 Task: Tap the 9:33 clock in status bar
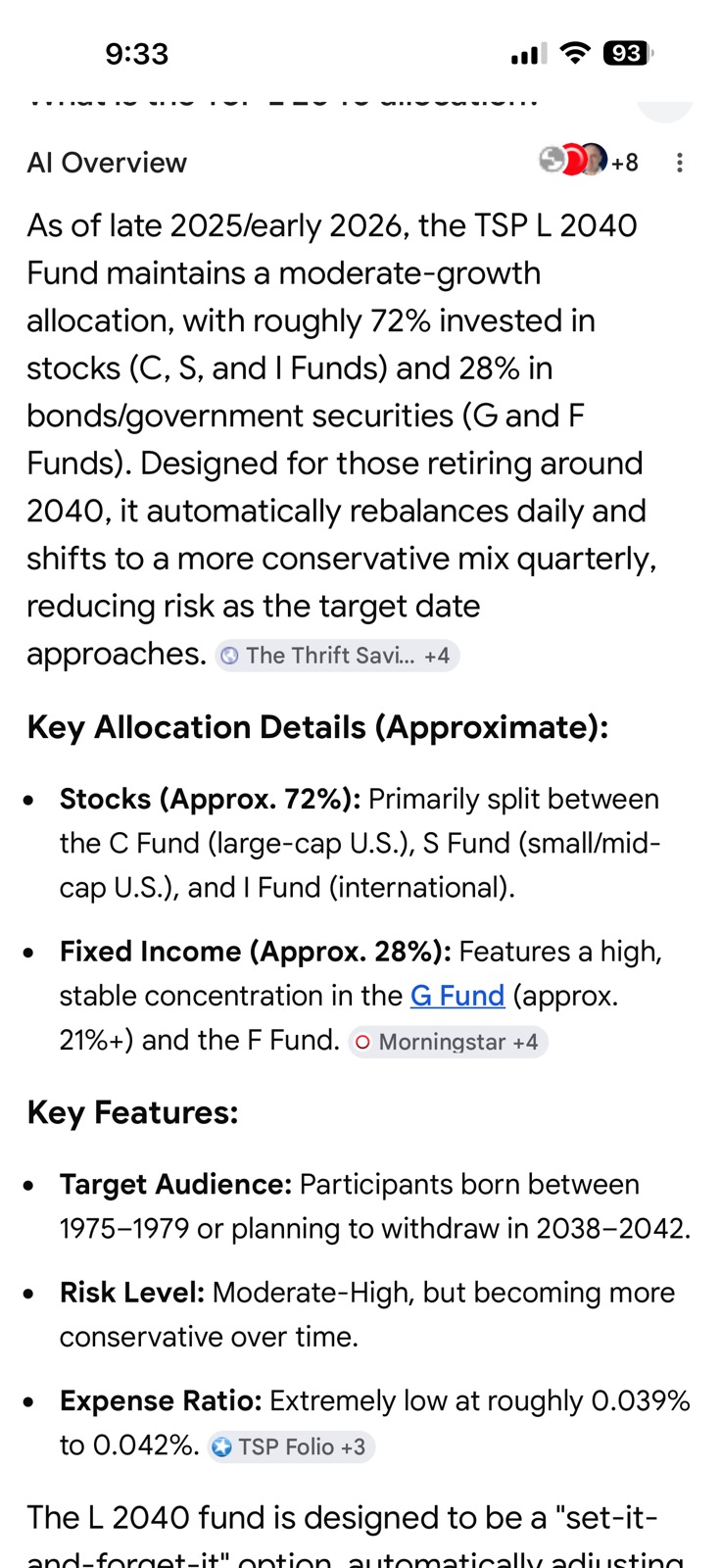(x=137, y=54)
